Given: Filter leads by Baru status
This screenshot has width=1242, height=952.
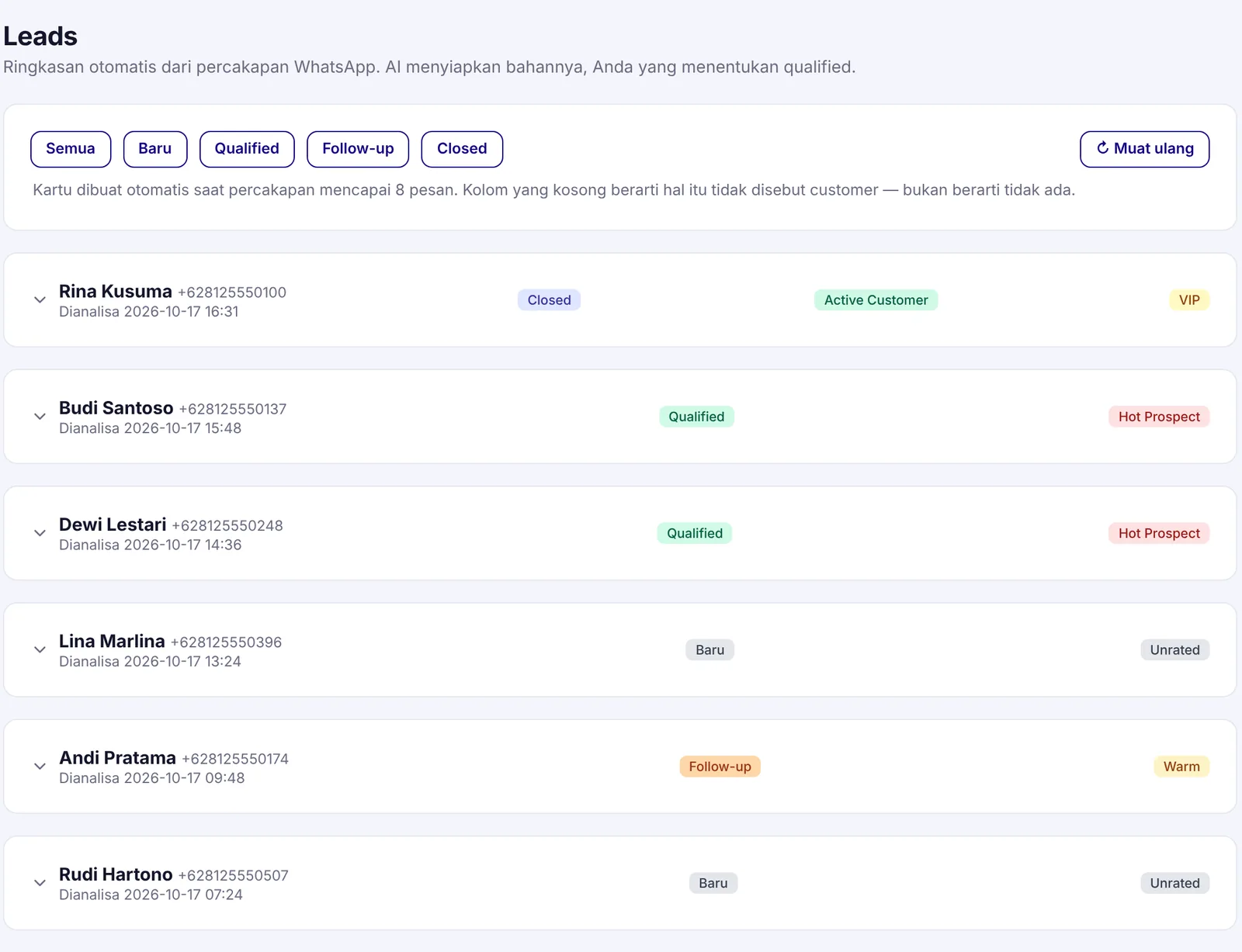Looking at the screenshot, I should tap(155, 149).
